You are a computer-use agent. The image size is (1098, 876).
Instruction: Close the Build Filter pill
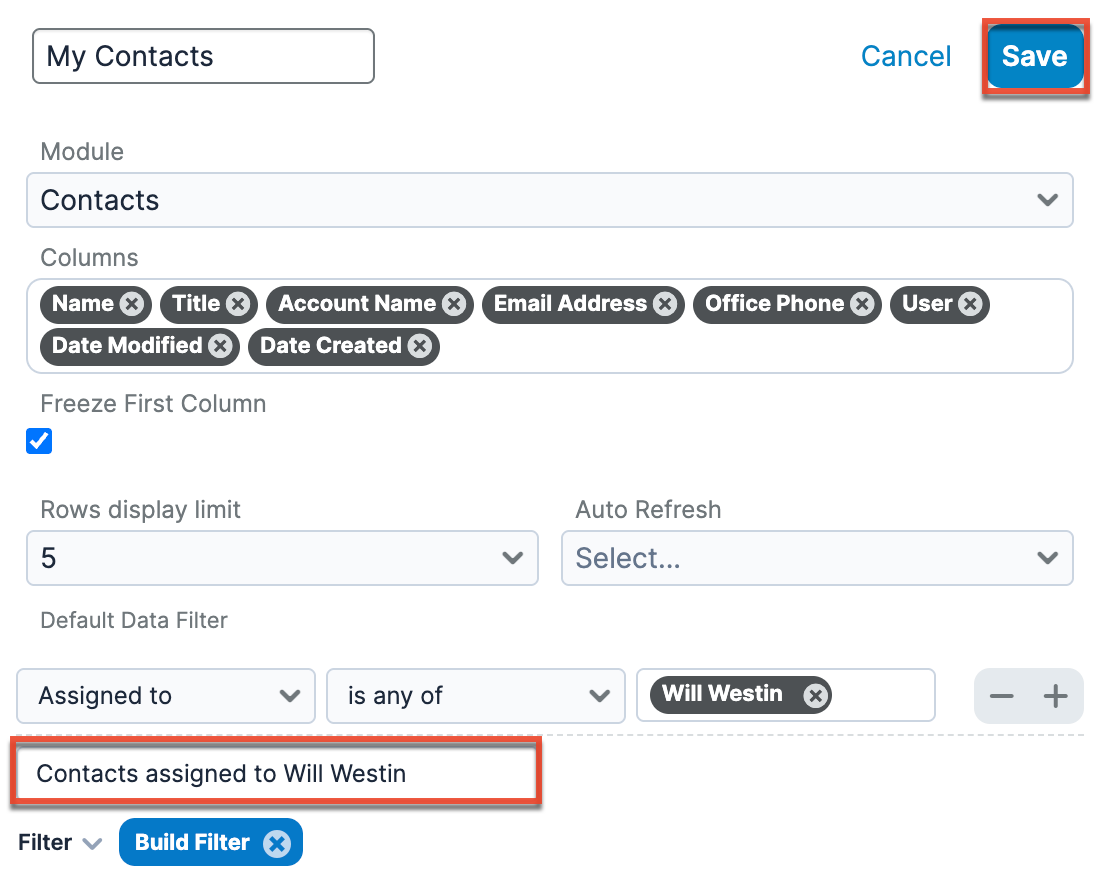coord(276,843)
